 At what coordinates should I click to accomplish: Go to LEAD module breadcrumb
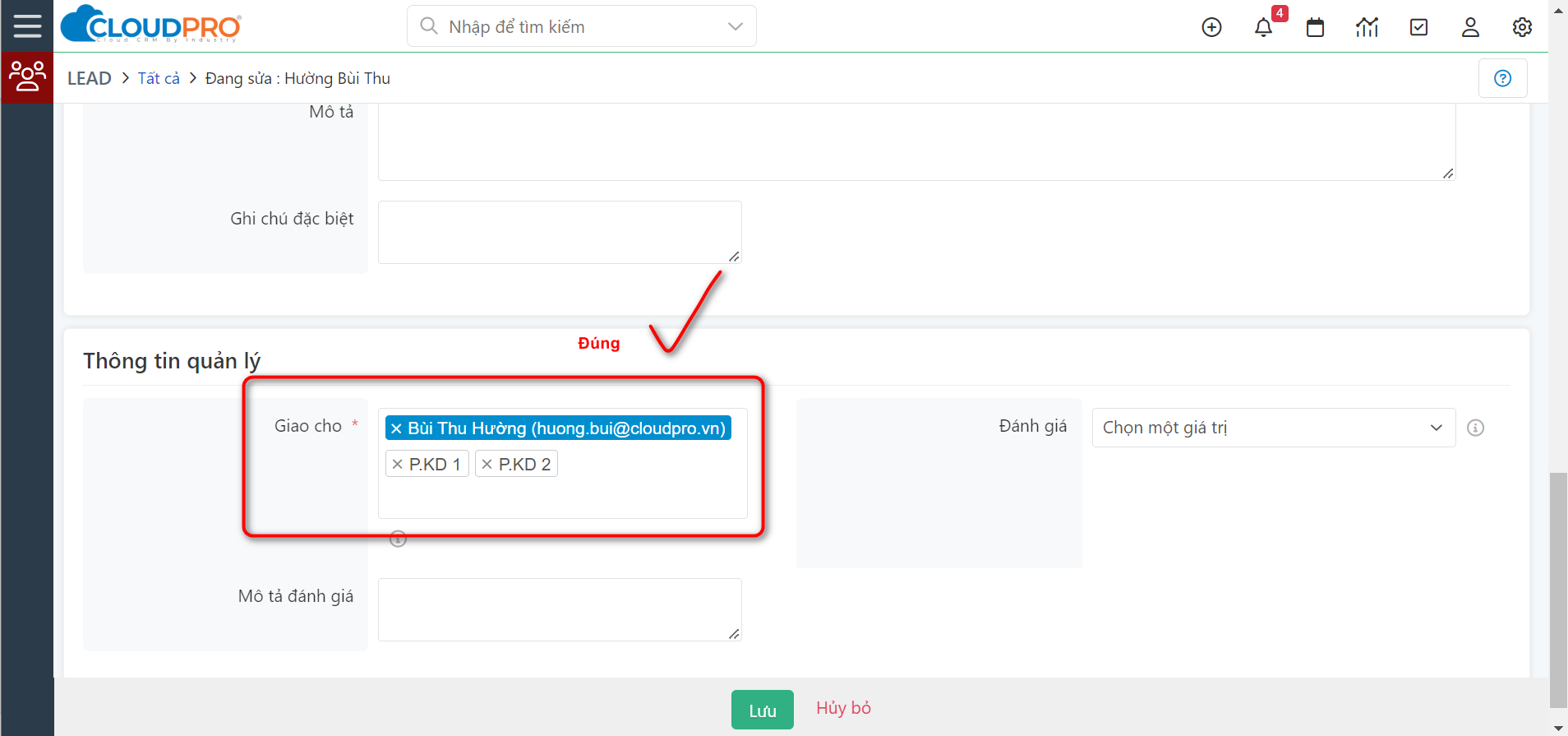point(90,78)
